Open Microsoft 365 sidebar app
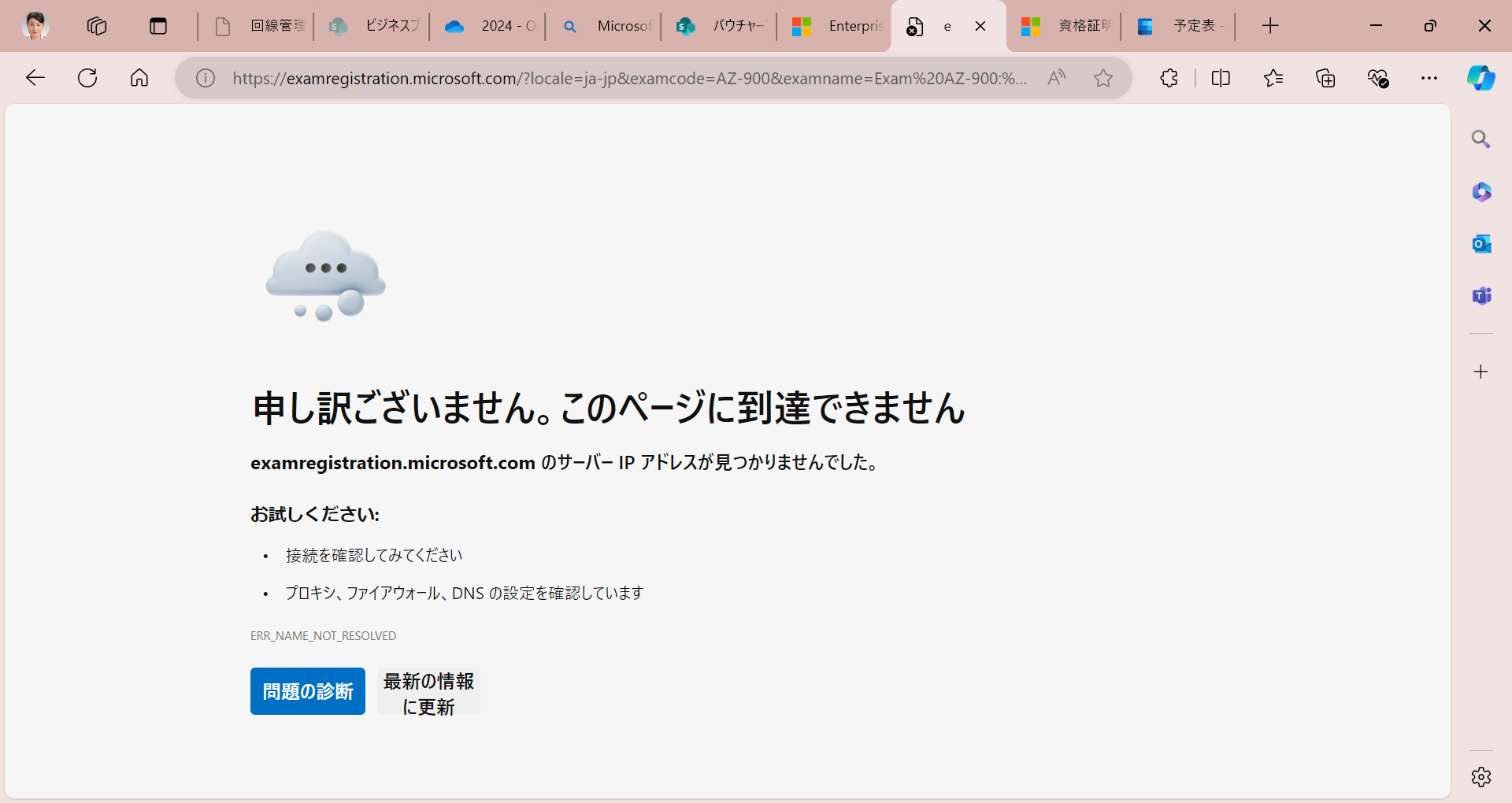 pos(1481,191)
